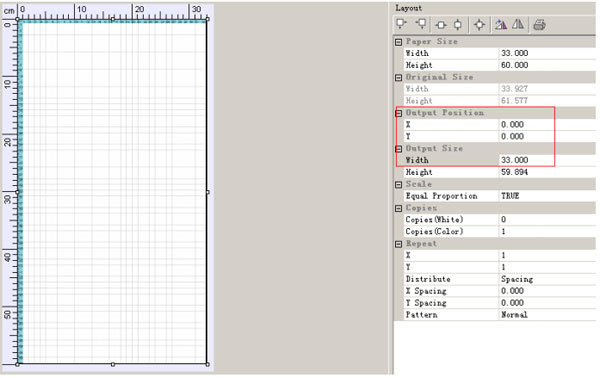Click the center on page crosshair icon
600x378 pixels.
(x=479, y=25)
